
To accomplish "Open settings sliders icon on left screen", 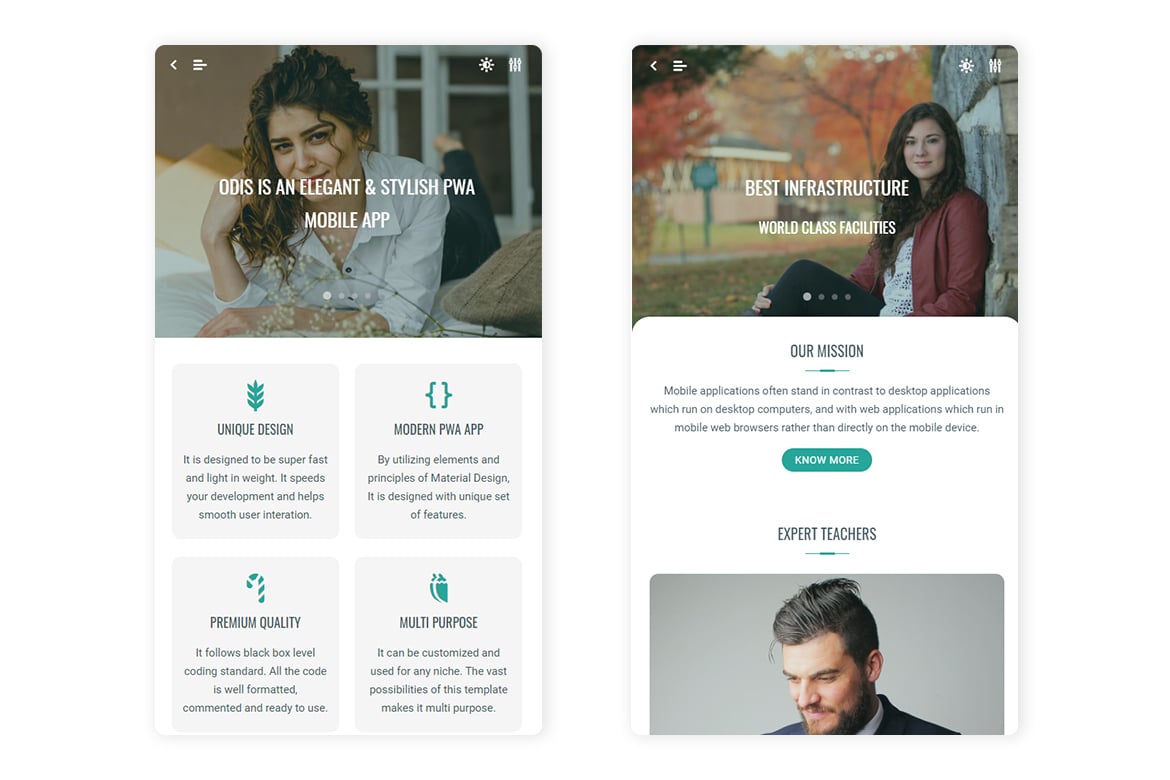I will [515, 65].
